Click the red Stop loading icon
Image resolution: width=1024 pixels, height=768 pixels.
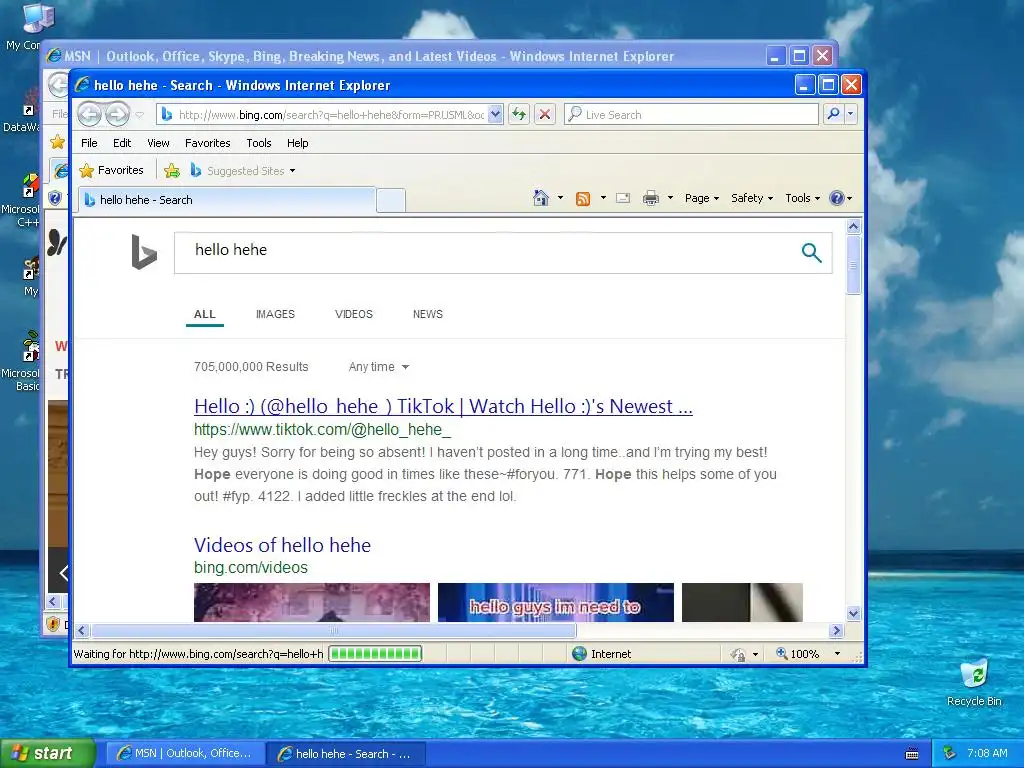544,114
